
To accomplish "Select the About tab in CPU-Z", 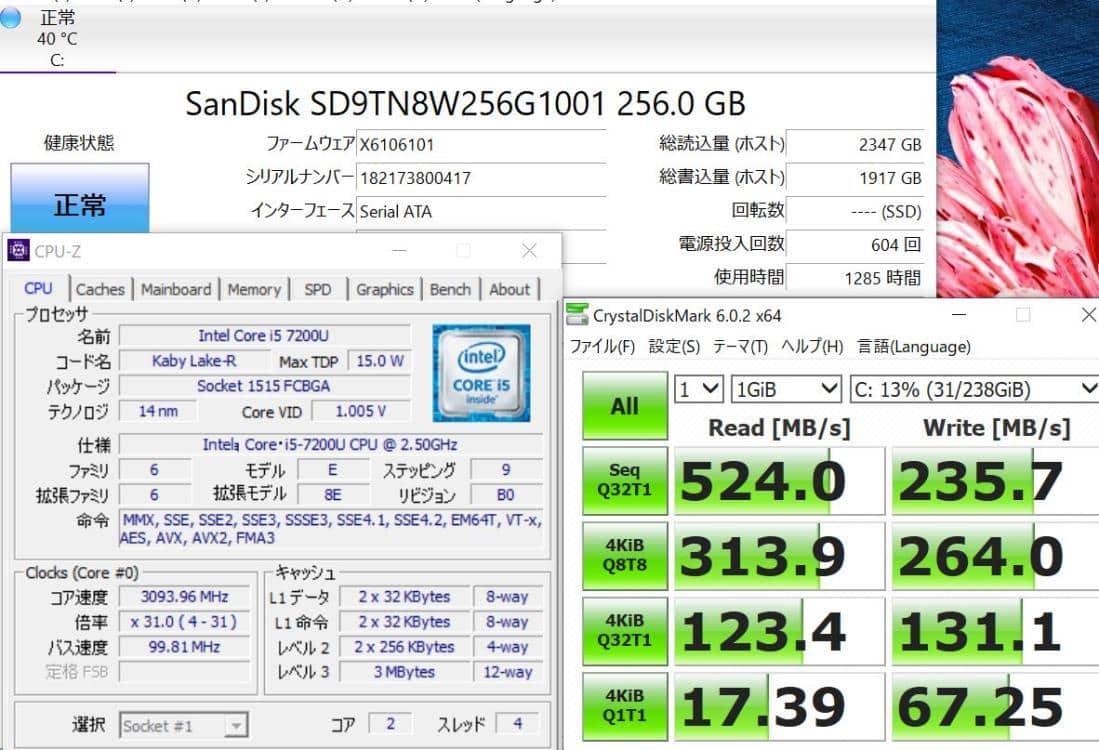I will click(x=510, y=289).
